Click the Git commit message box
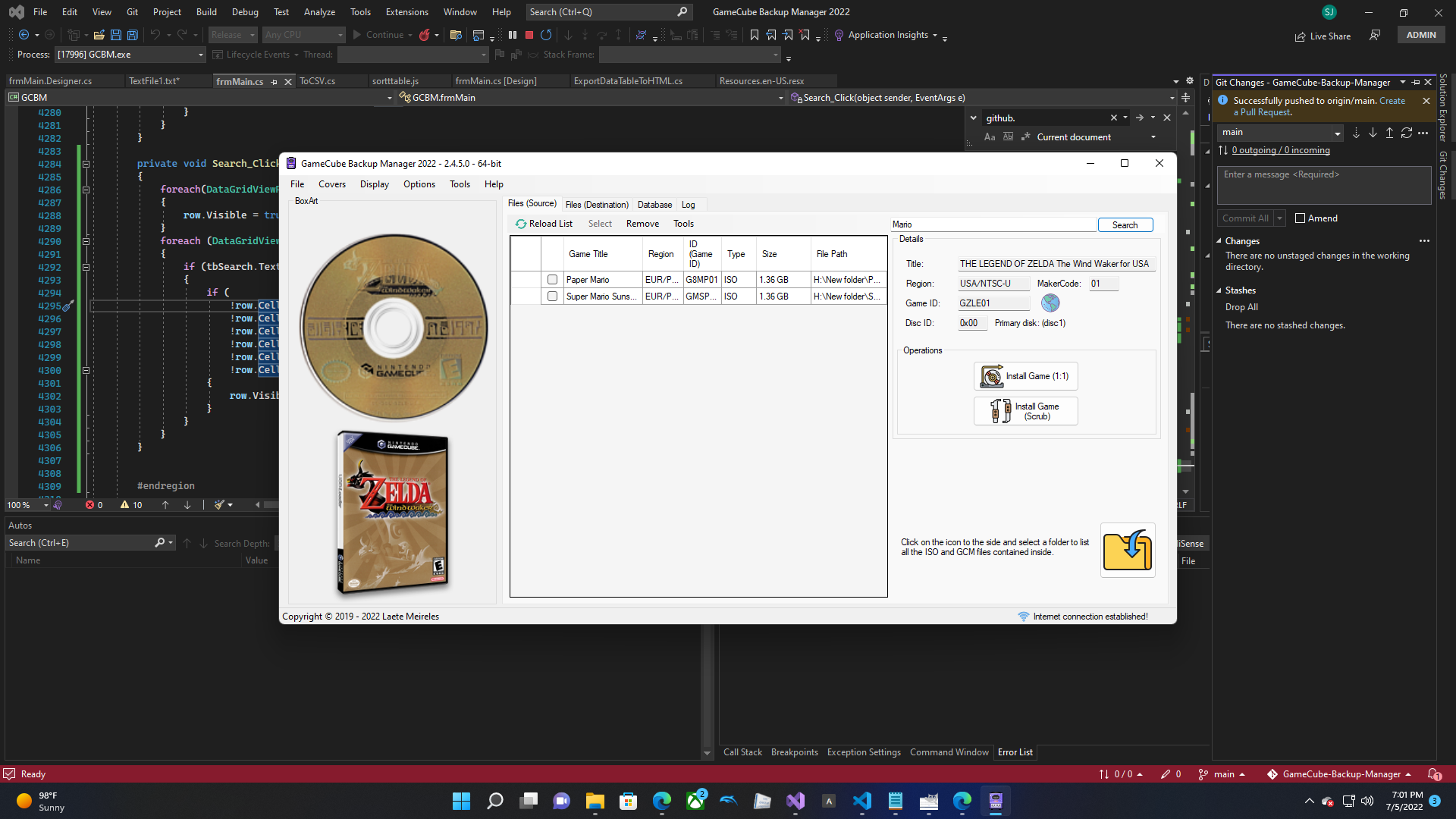This screenshot has width=1456, height=819. (x=1323, y=185)
